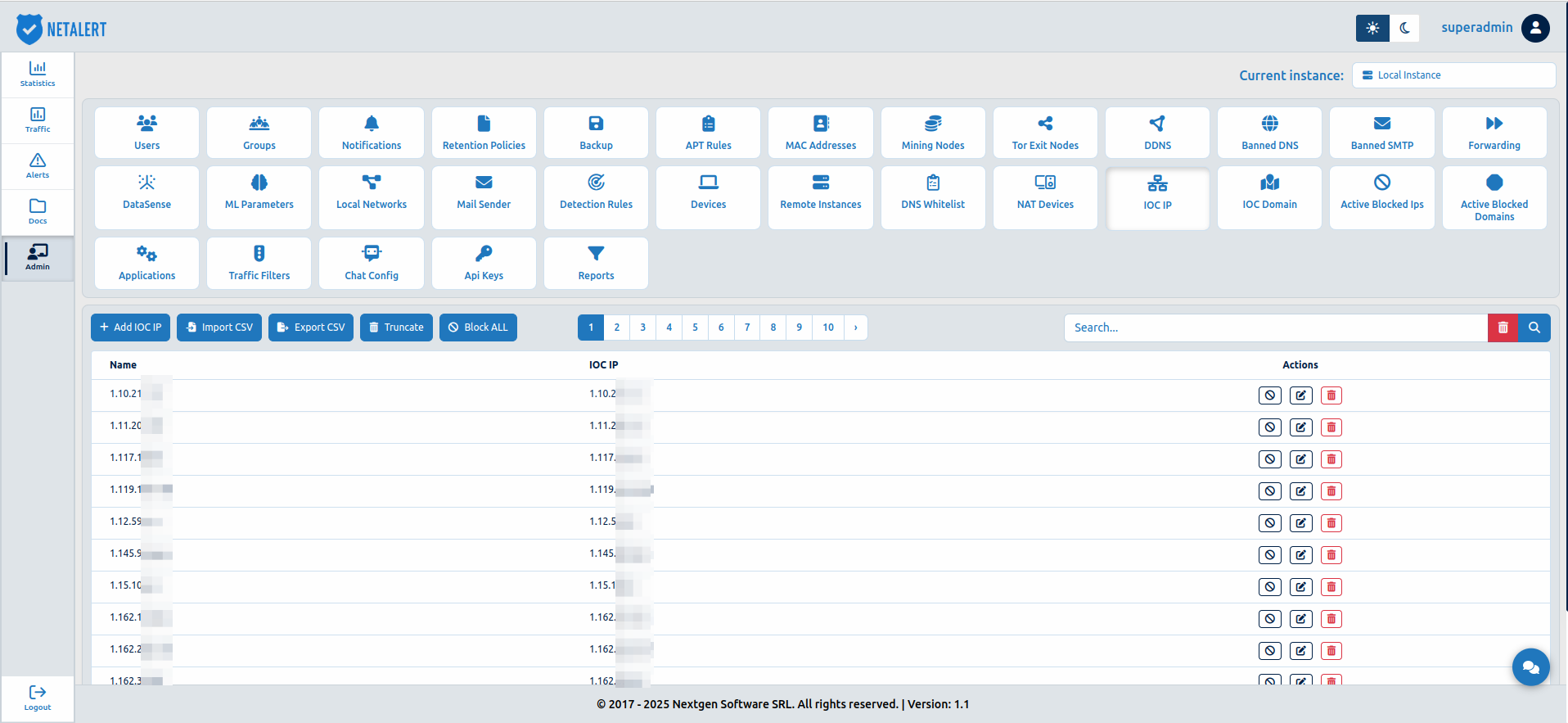Block the 1.10.21 row IP
Viewport: 1568px width, 723px height.
click(x=1270, y=395)
